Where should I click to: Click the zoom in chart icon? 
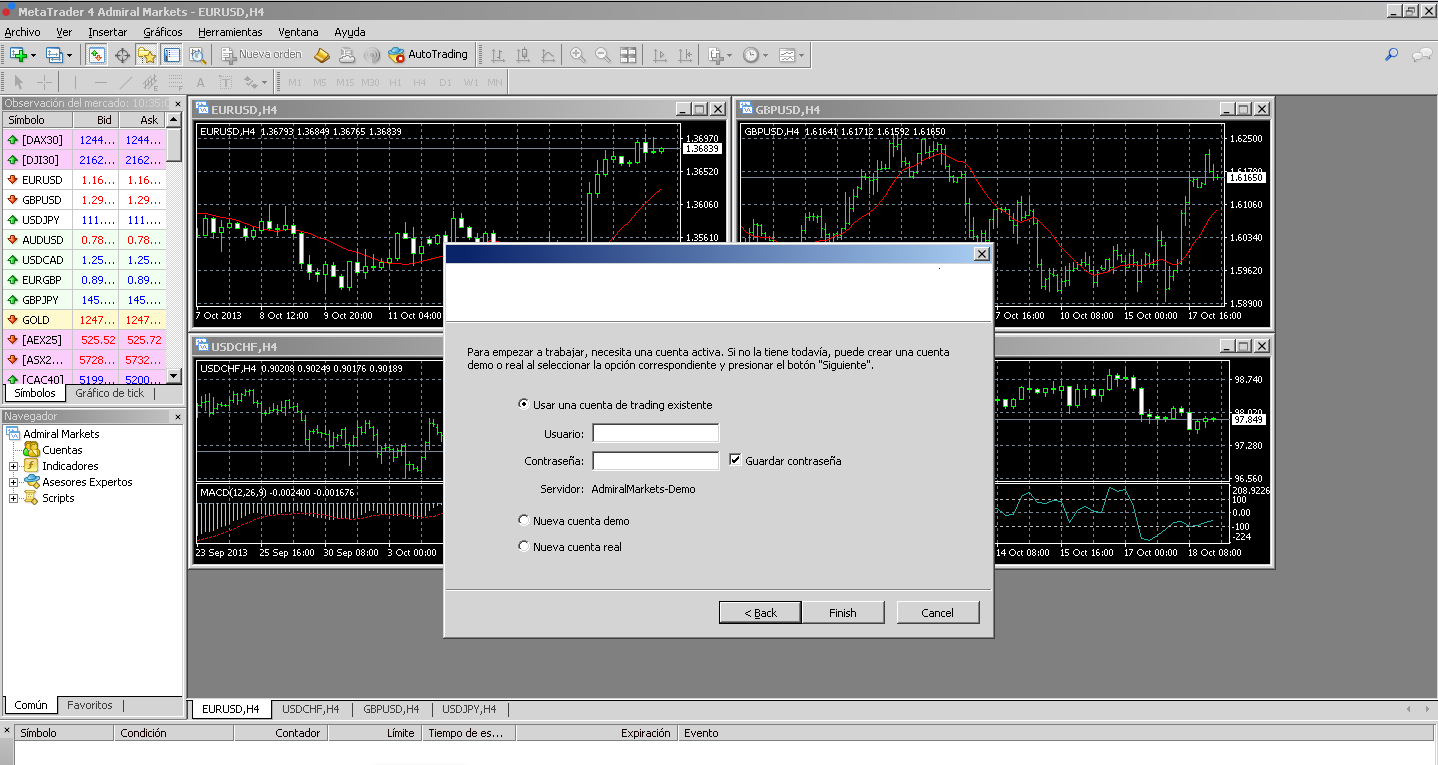[x=578, y=55]
